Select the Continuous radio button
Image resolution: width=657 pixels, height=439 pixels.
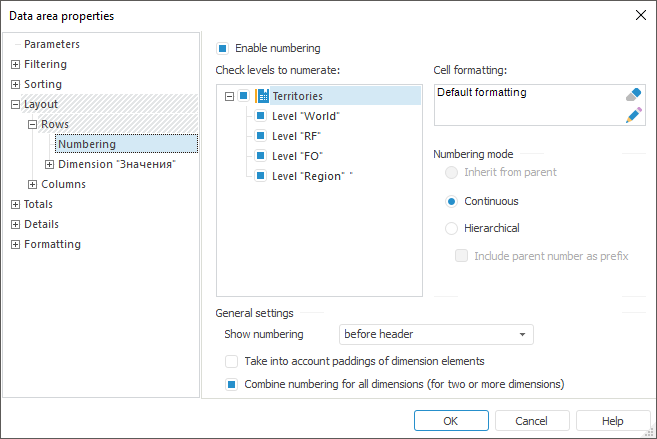452,201
